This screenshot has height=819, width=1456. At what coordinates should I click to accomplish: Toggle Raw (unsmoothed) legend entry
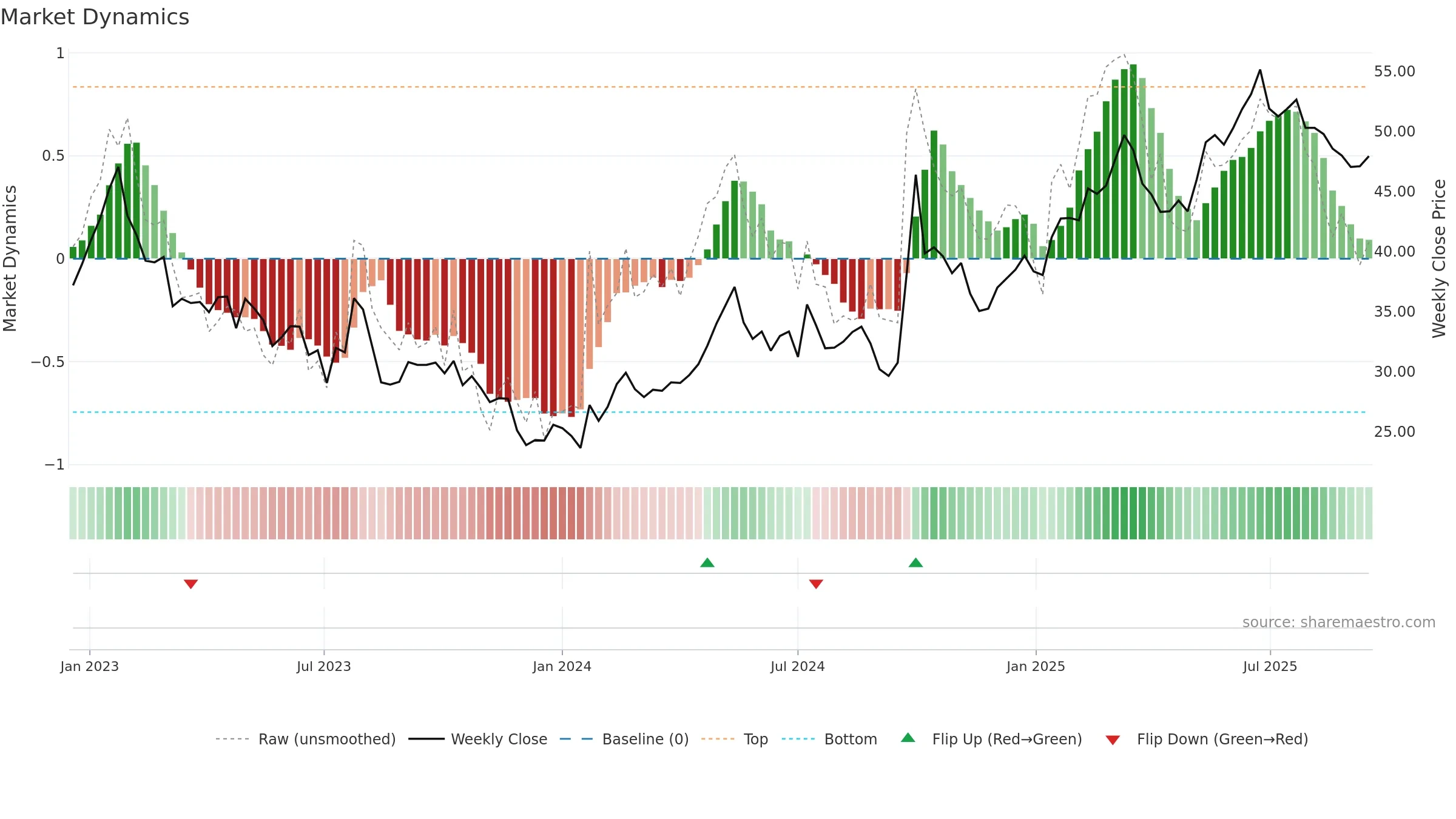click(x=305, y=739)
